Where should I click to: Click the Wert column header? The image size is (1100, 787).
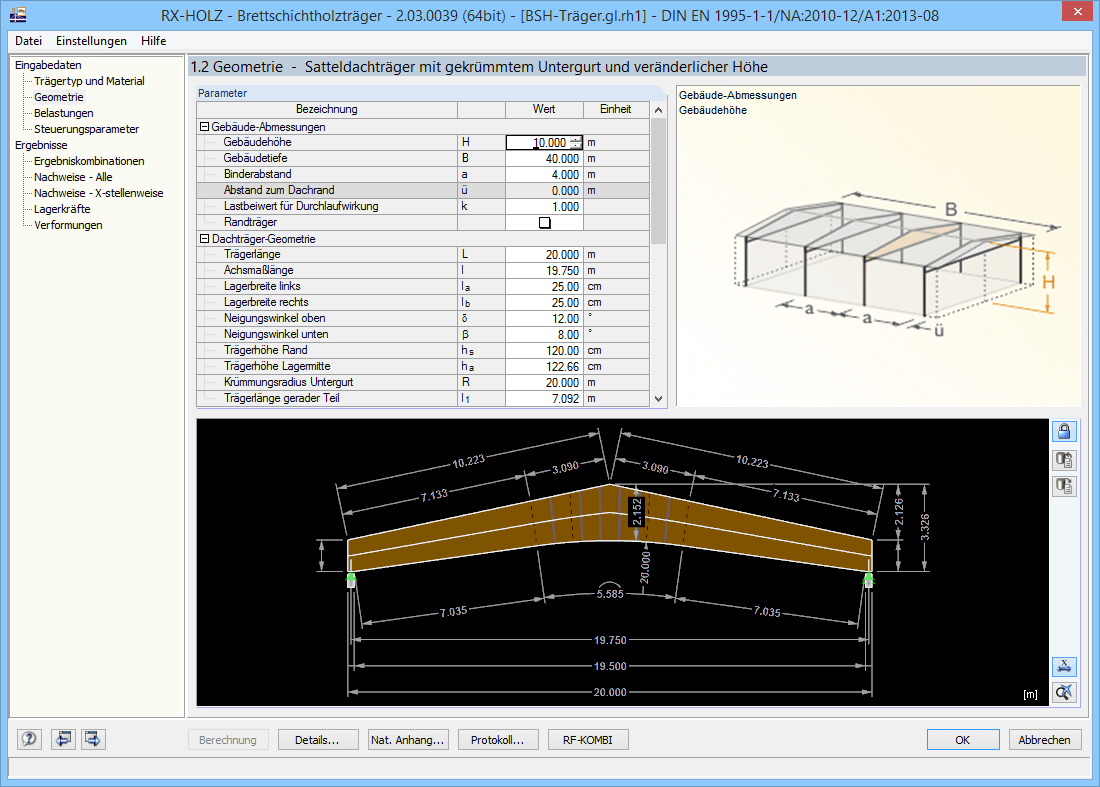click(x=544, y=109)
